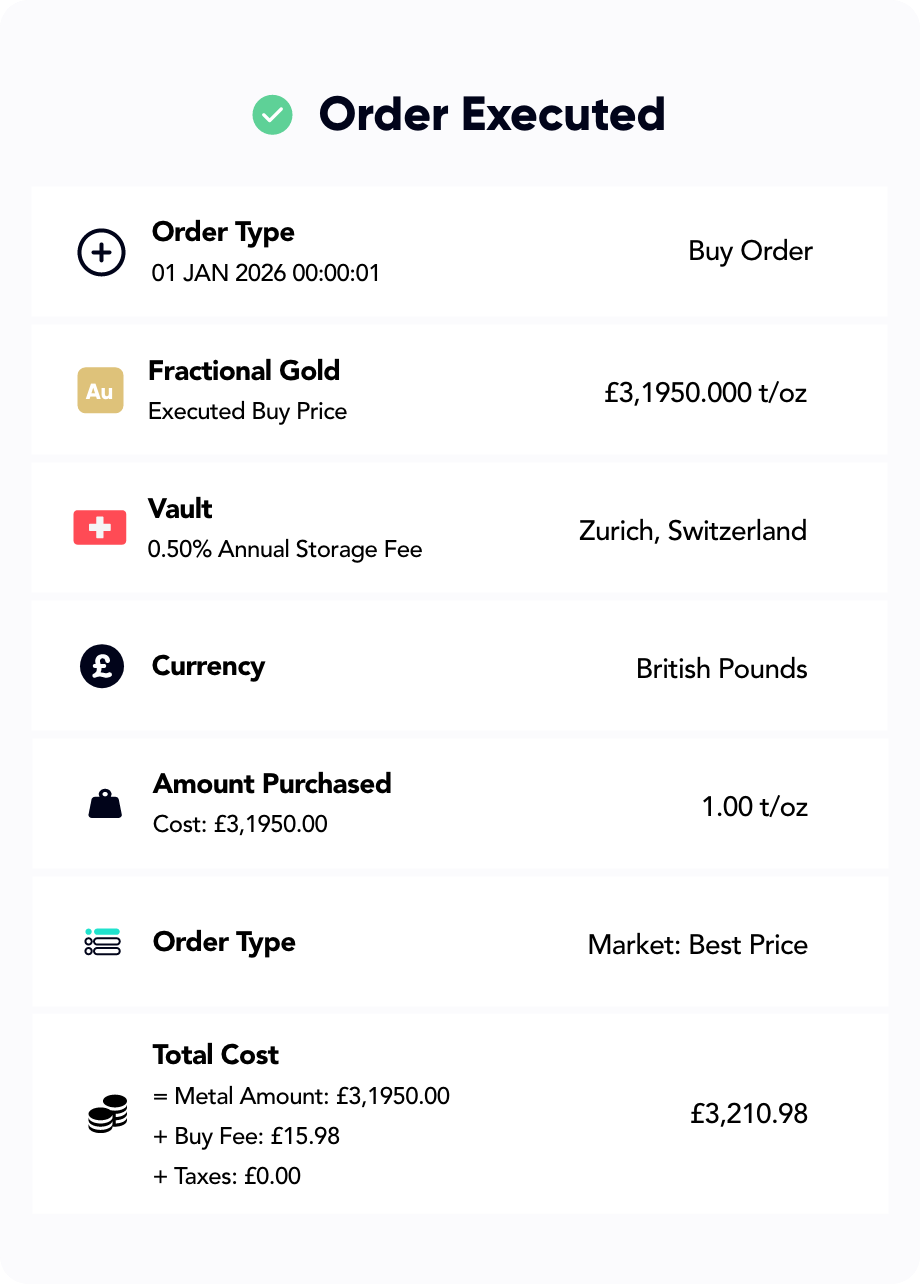Click the total cost £3,210.98
The image size is (920, 1284).
coord(748,1114)
